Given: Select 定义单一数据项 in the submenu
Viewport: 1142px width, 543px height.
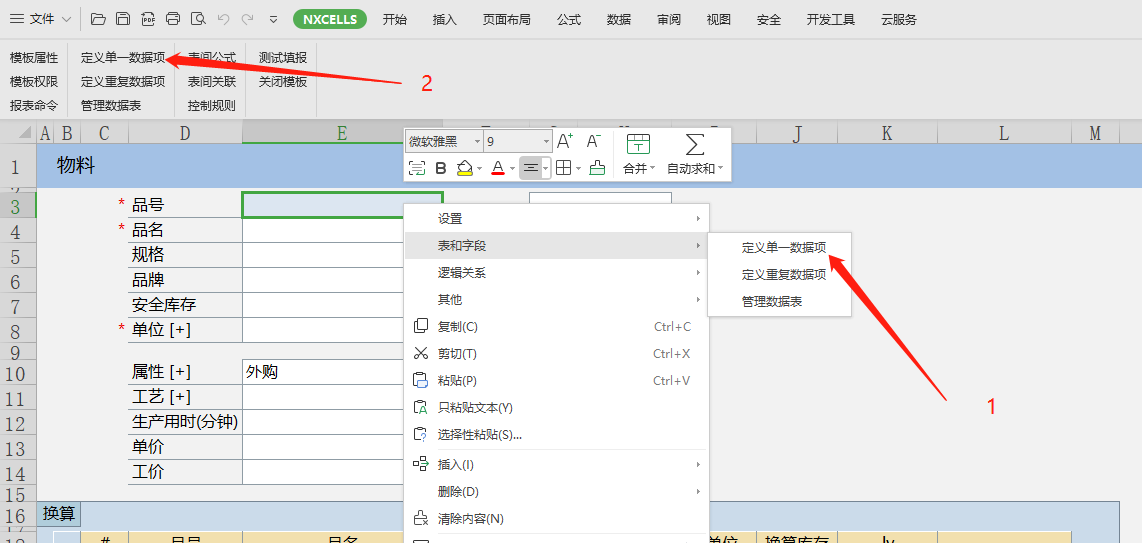Looking at the screenshot, I should (x=783, y=247).
